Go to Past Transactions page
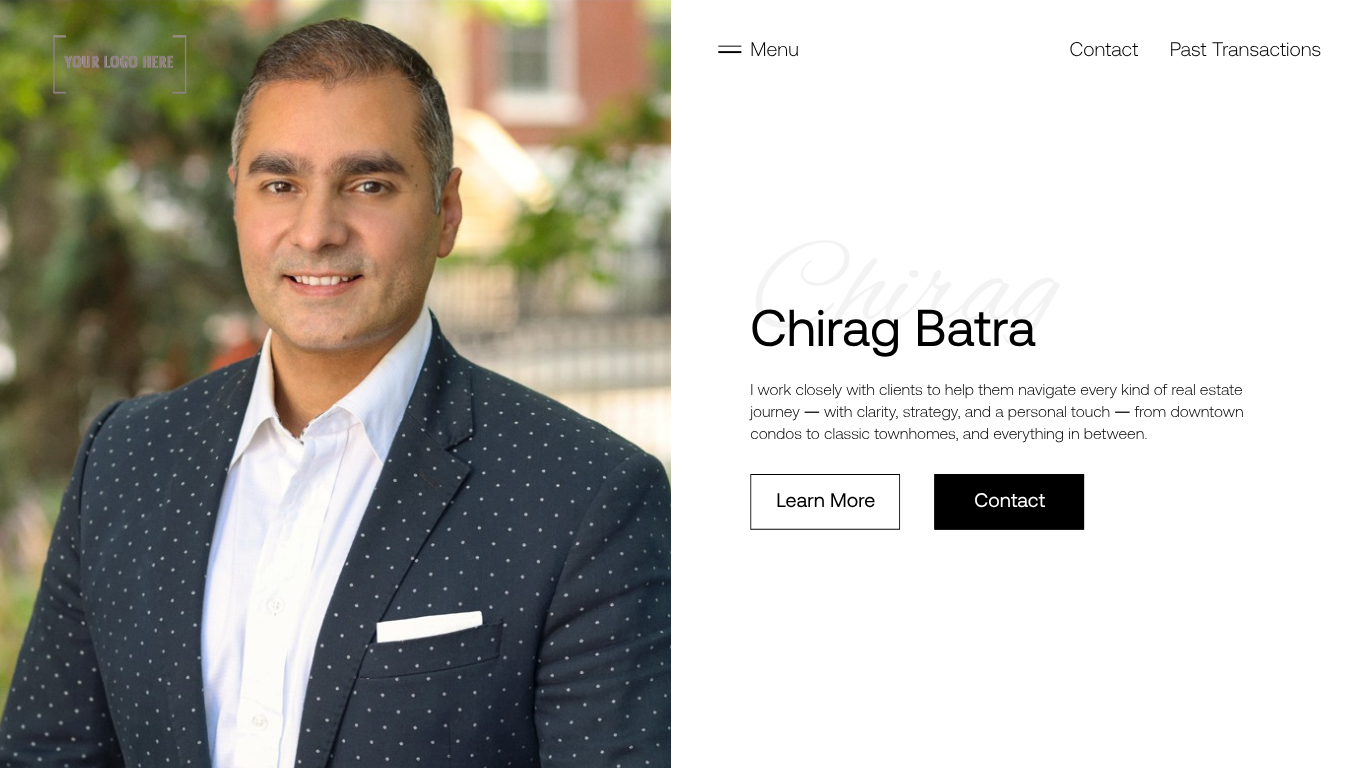 tap(1245, 50)
